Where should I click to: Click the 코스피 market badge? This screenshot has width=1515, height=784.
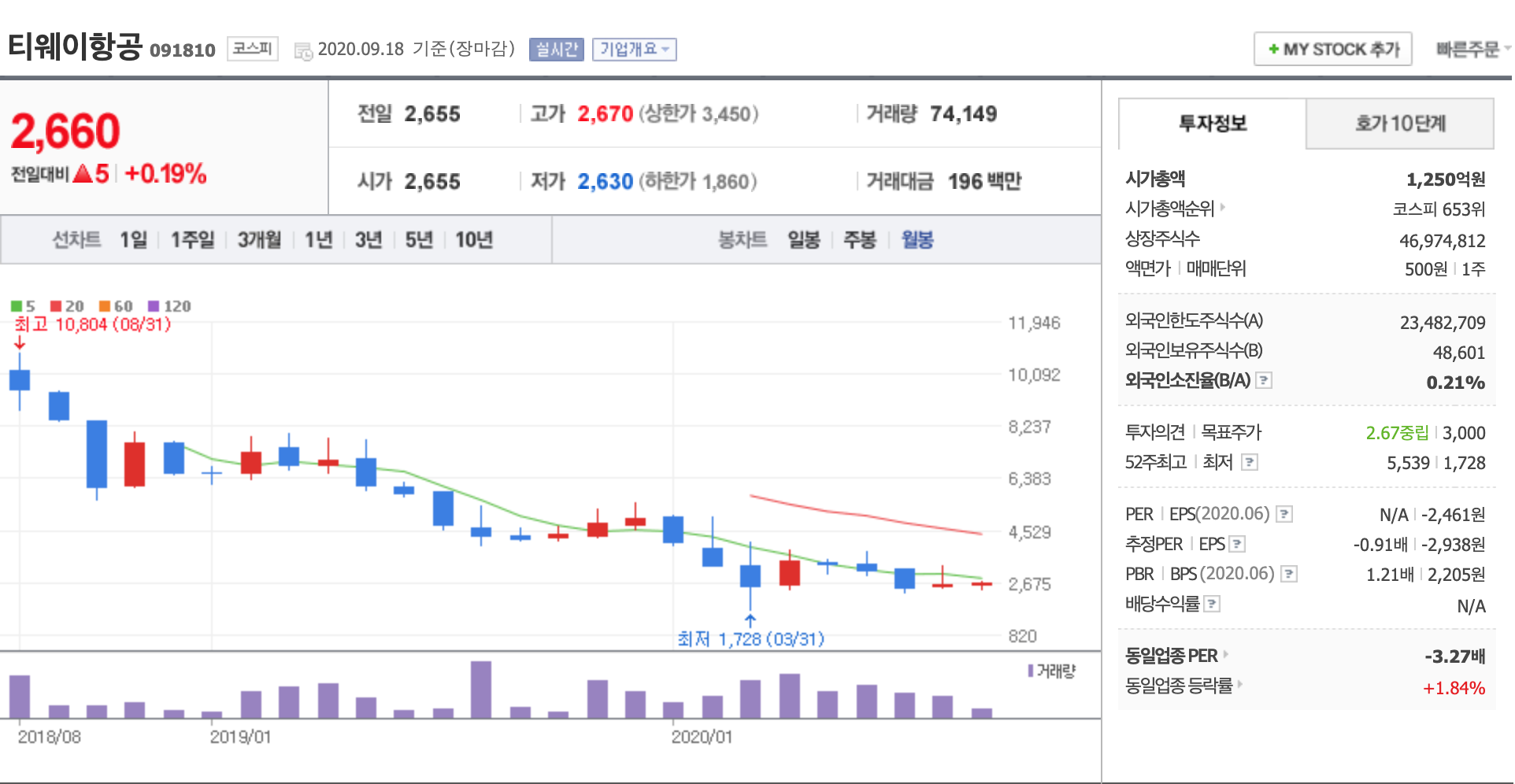tap(252, 49)
